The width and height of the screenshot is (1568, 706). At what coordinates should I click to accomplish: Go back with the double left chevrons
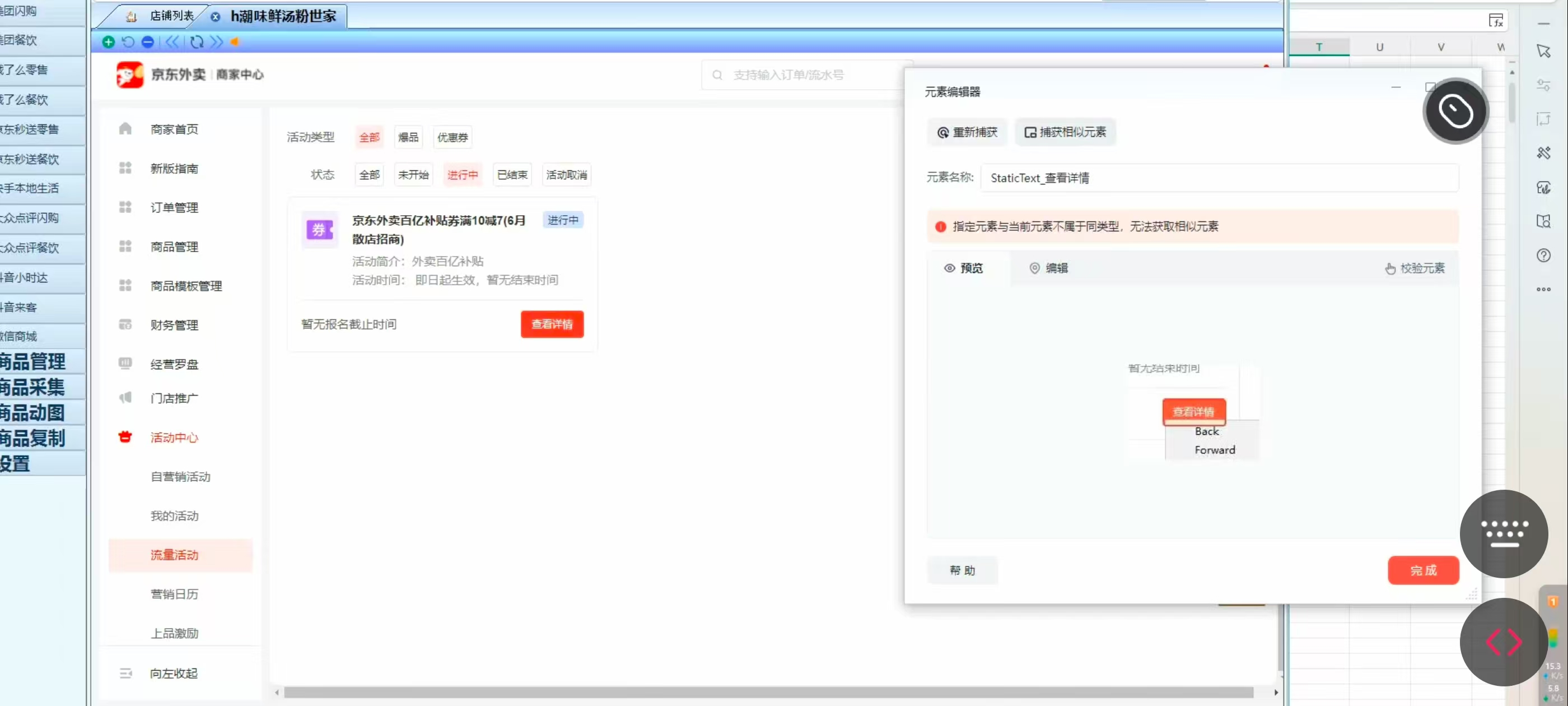pos(172,41)
